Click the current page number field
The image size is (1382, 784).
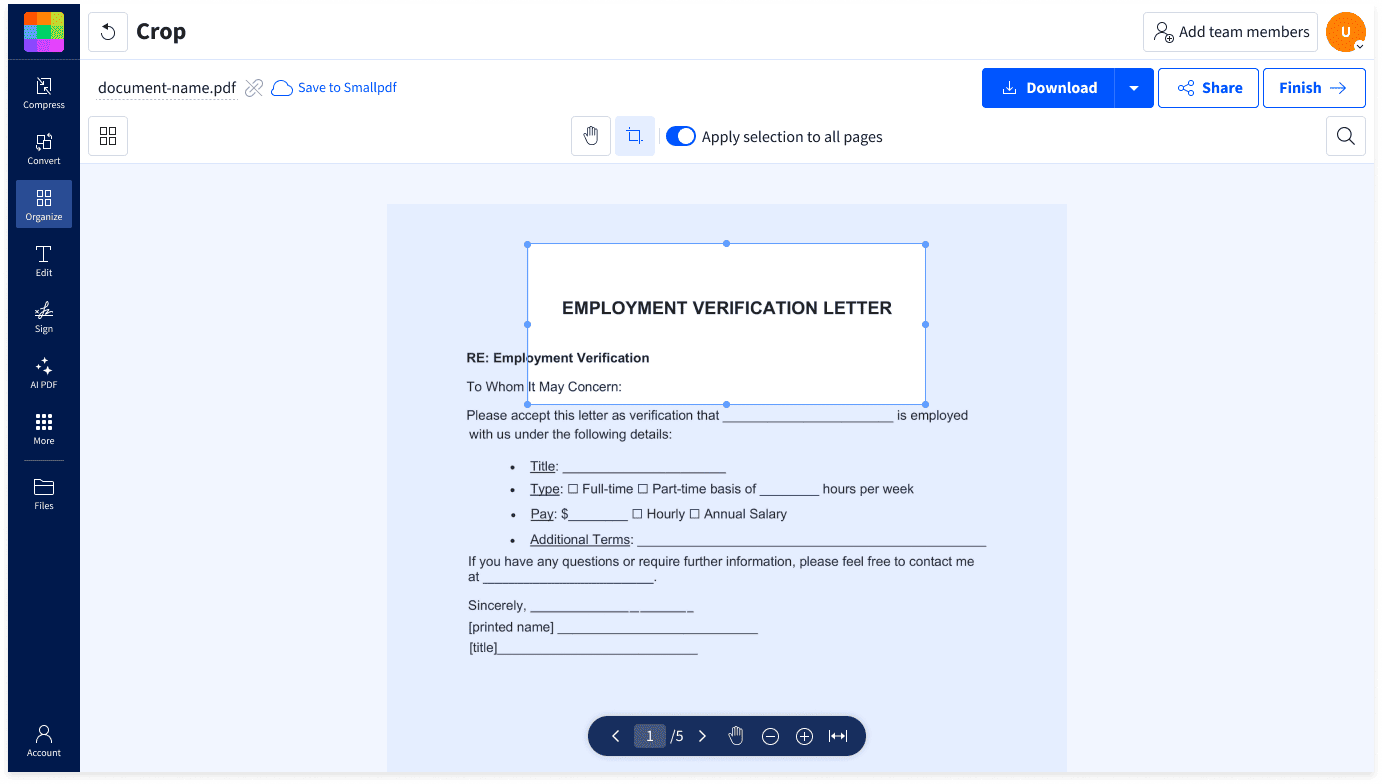click(x=649, y=736)
